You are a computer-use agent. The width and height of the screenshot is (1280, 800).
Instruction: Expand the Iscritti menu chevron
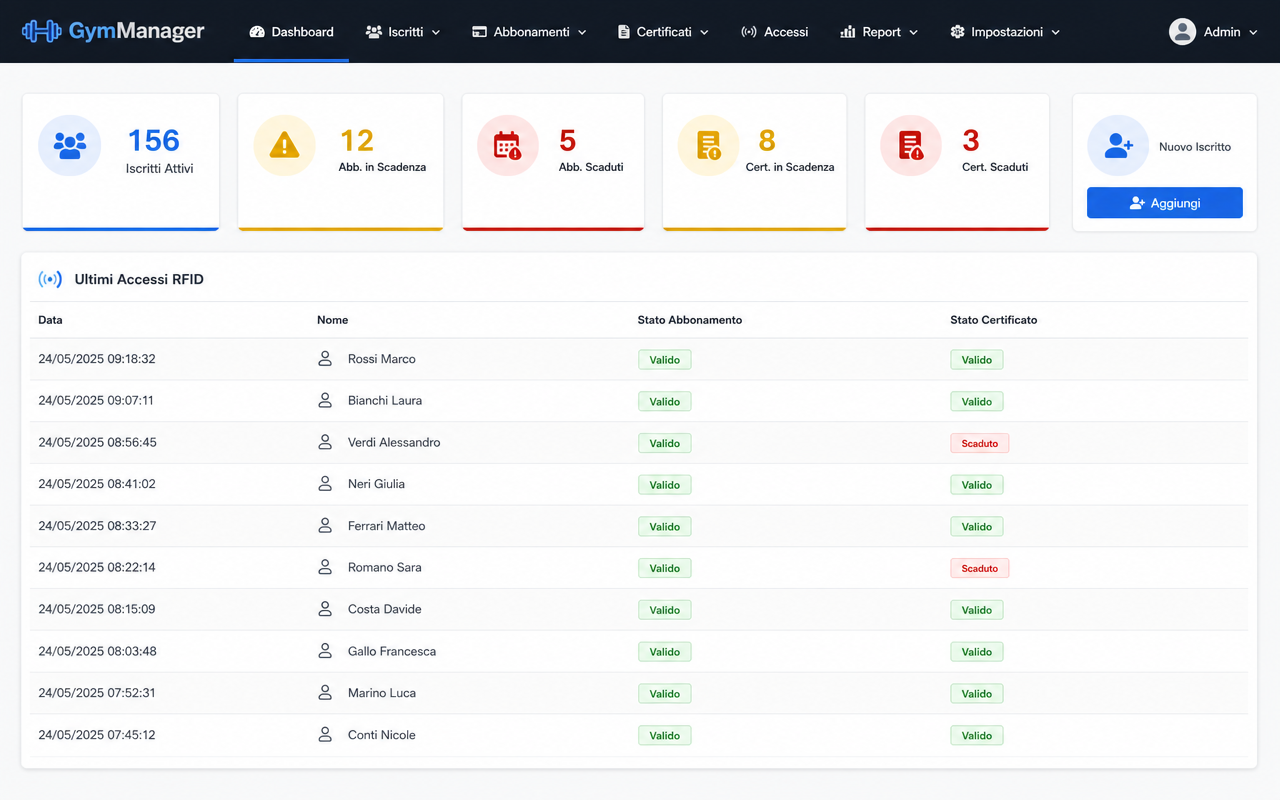pos(436,33)
